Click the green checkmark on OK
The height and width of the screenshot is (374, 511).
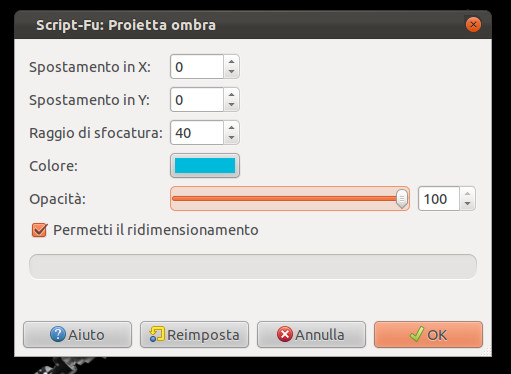tap(417, 334)
